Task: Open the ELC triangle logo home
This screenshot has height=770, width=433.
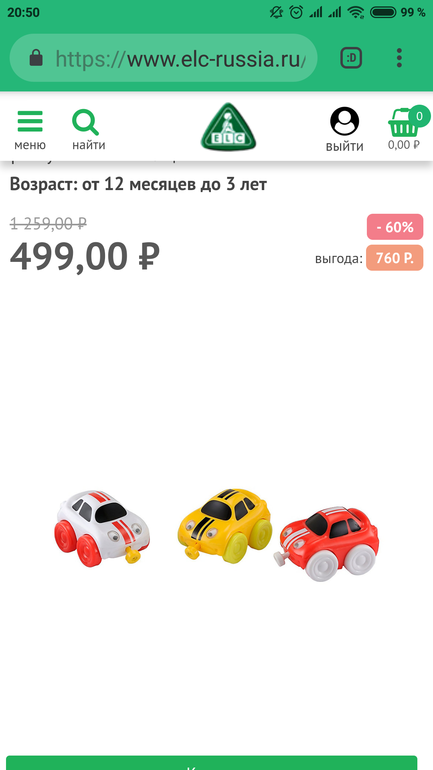Action: pyautogui.click(x=228, y=127)
